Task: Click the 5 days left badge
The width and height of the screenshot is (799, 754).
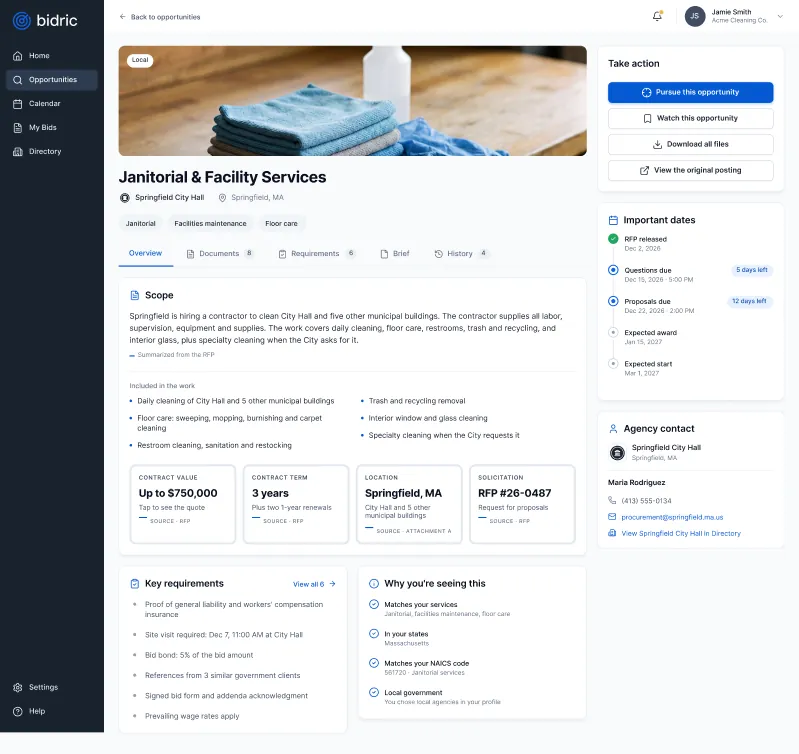Action: click(x=752, y=270)
